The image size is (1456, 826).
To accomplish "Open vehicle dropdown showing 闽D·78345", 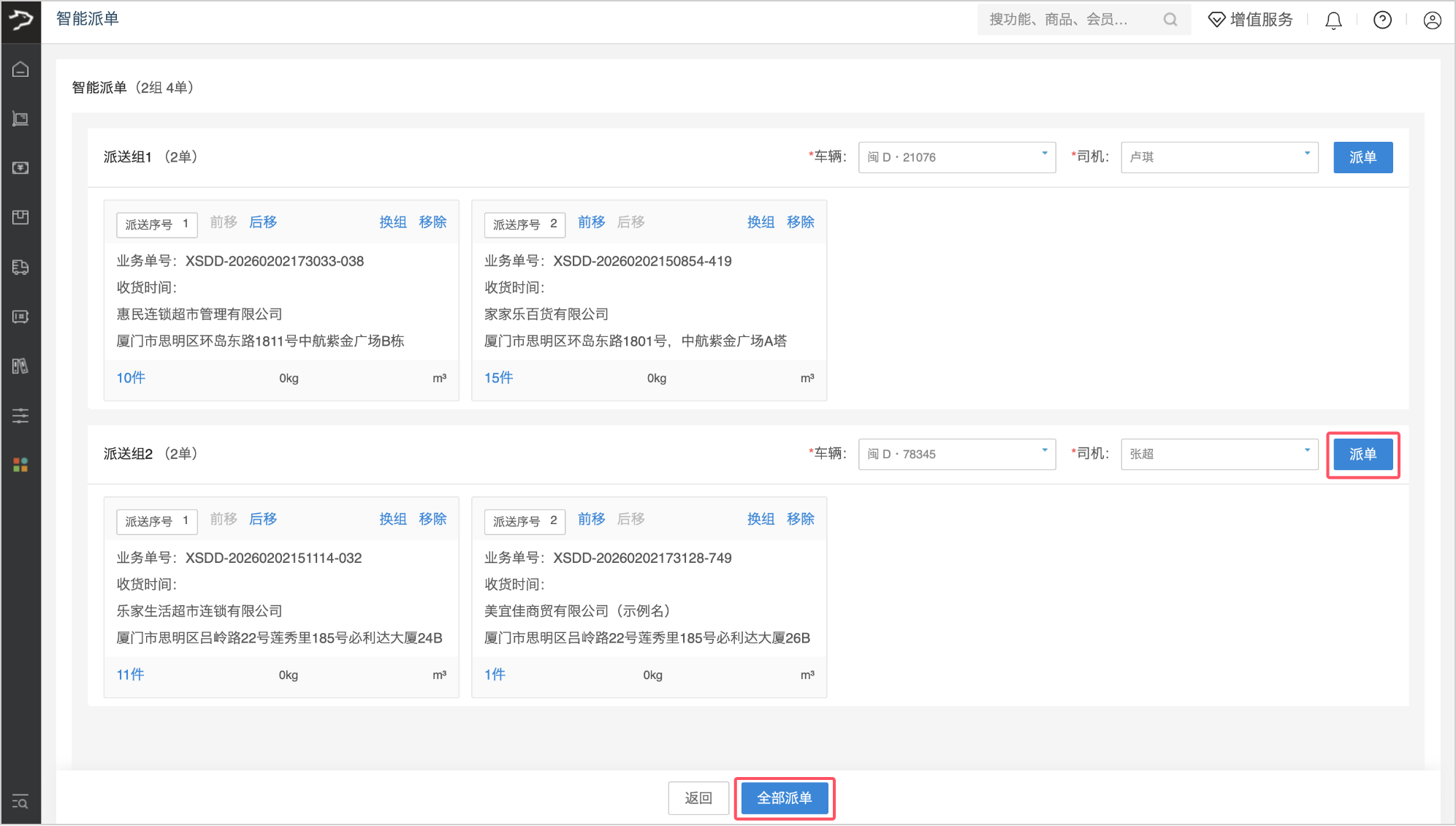I will [x=956, y=454].
